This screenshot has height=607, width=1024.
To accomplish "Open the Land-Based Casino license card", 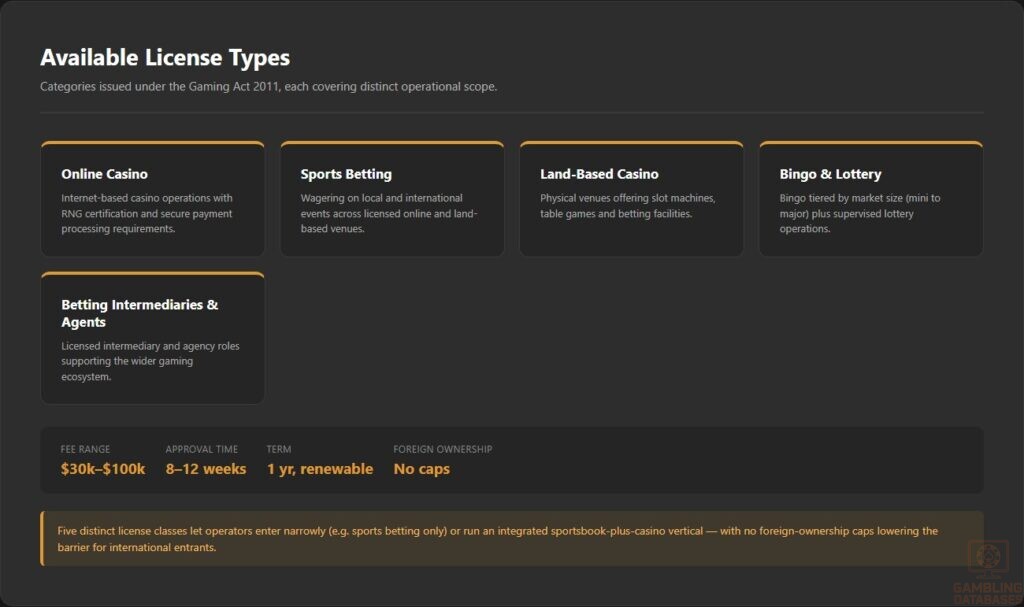I will click(x=632, y=199).
